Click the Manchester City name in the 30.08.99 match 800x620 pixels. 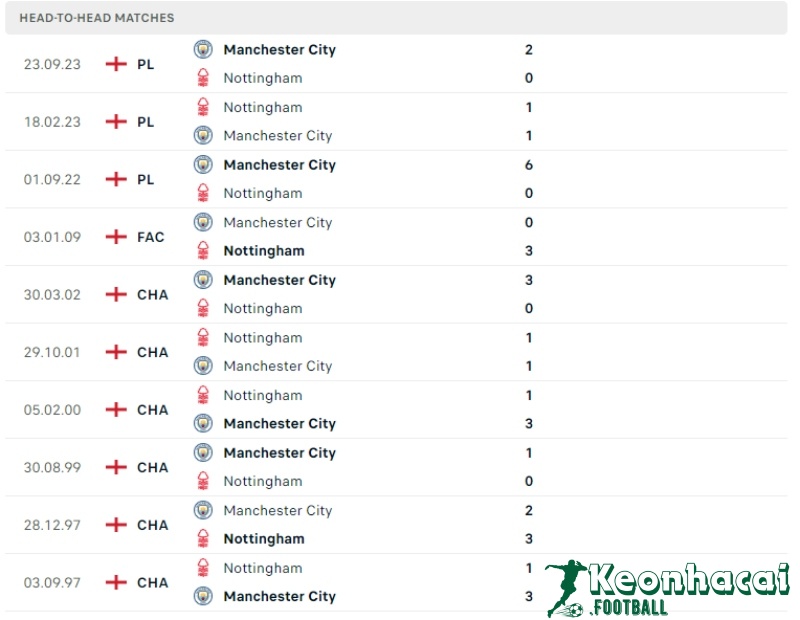[x=279, y=452]
